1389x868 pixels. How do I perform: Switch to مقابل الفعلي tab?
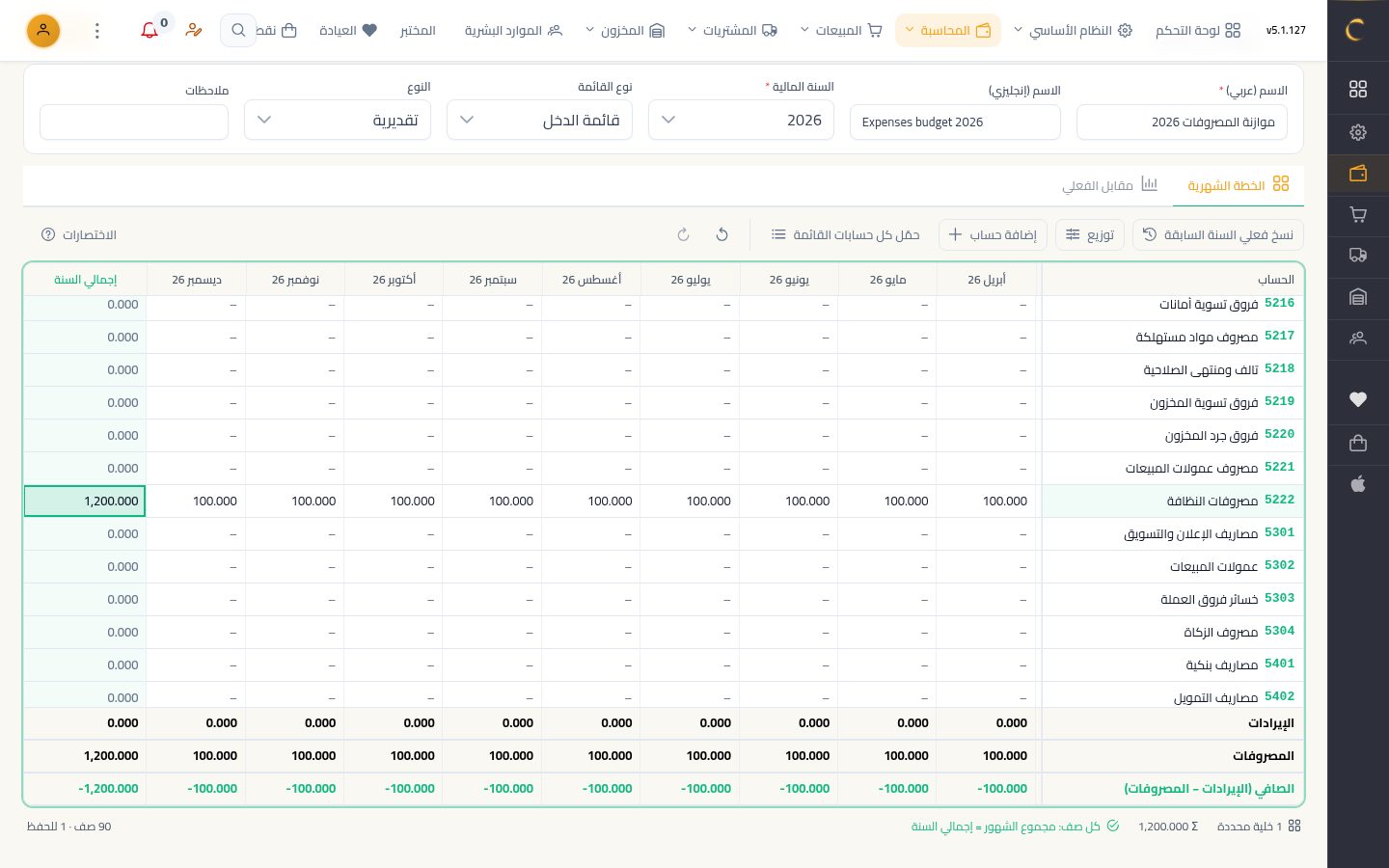(1109, 184)
